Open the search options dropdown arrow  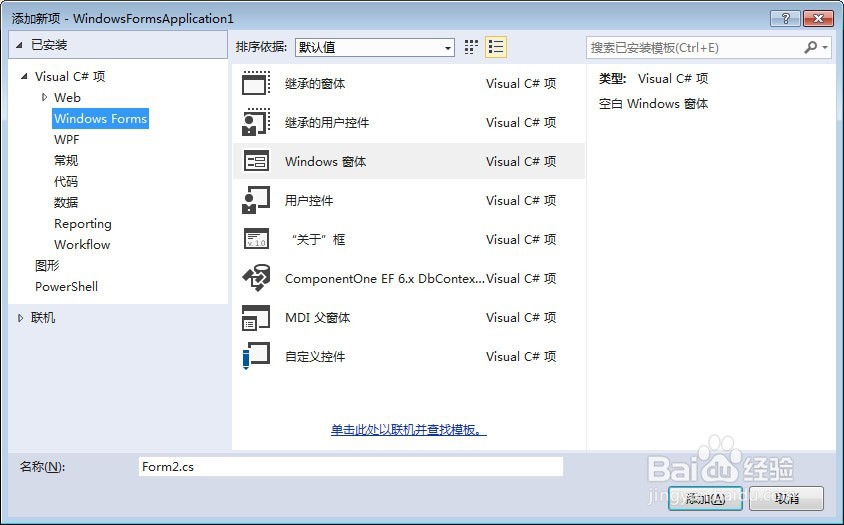825,47
